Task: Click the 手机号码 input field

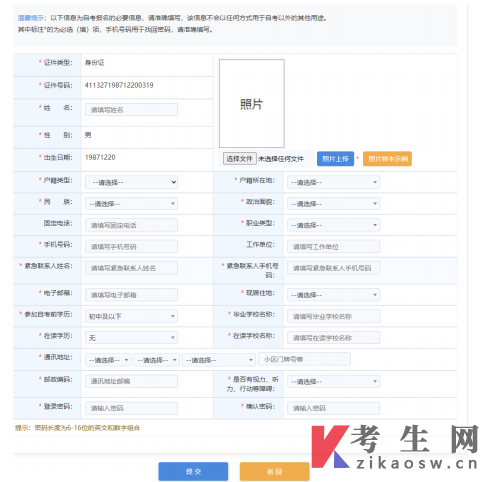Action: tap(131, 247)
